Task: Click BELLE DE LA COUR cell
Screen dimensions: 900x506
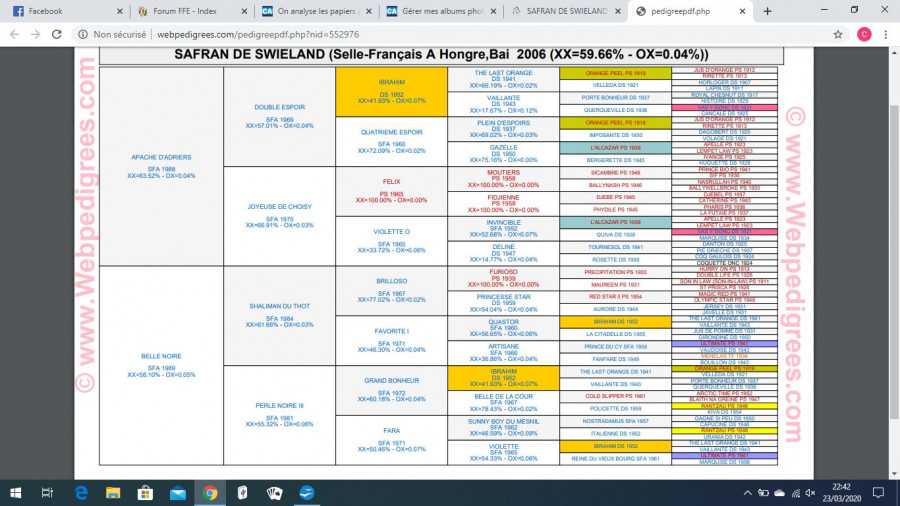Action: [503, 403]
